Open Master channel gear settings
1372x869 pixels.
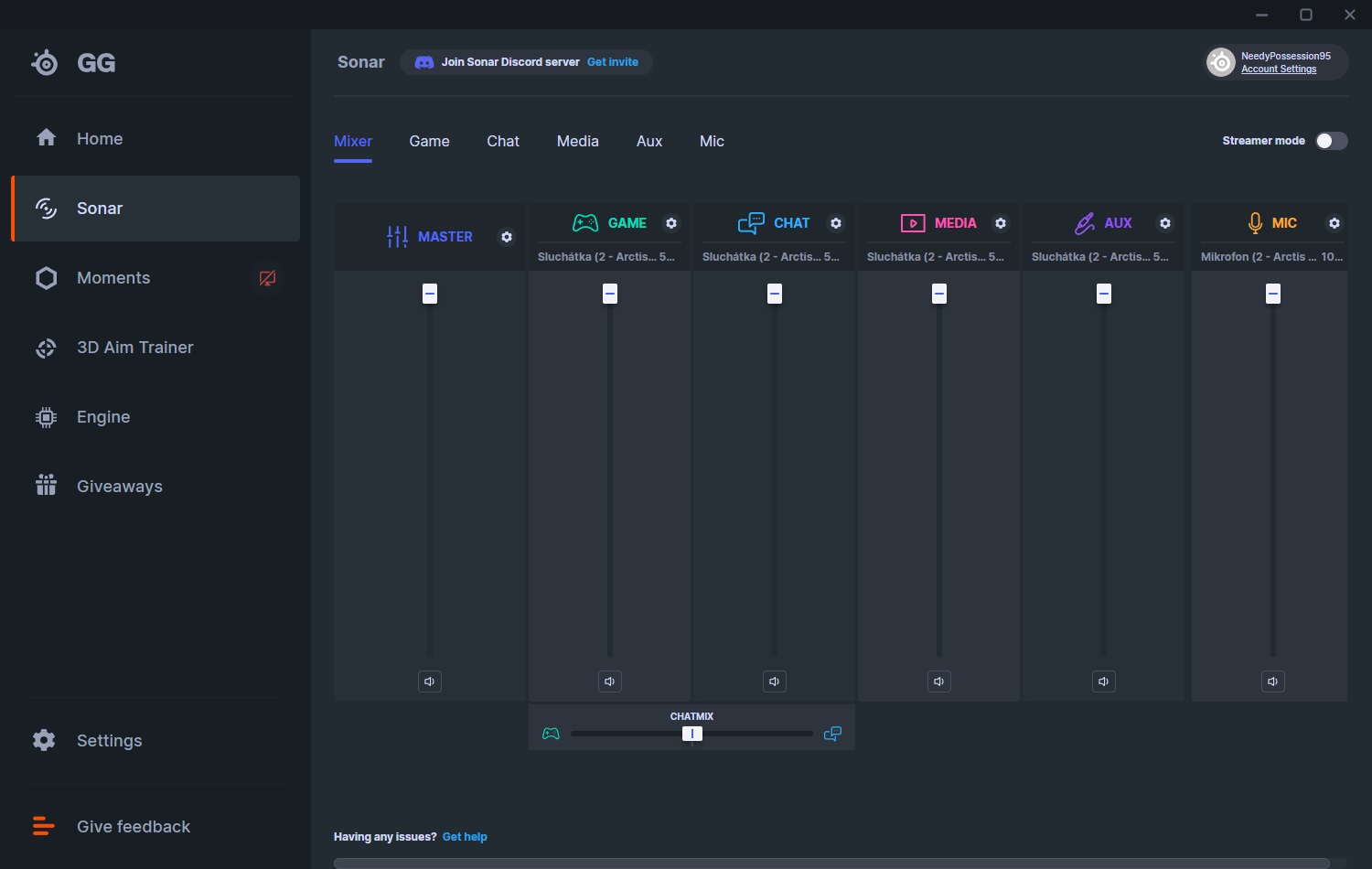click(507, 237)
